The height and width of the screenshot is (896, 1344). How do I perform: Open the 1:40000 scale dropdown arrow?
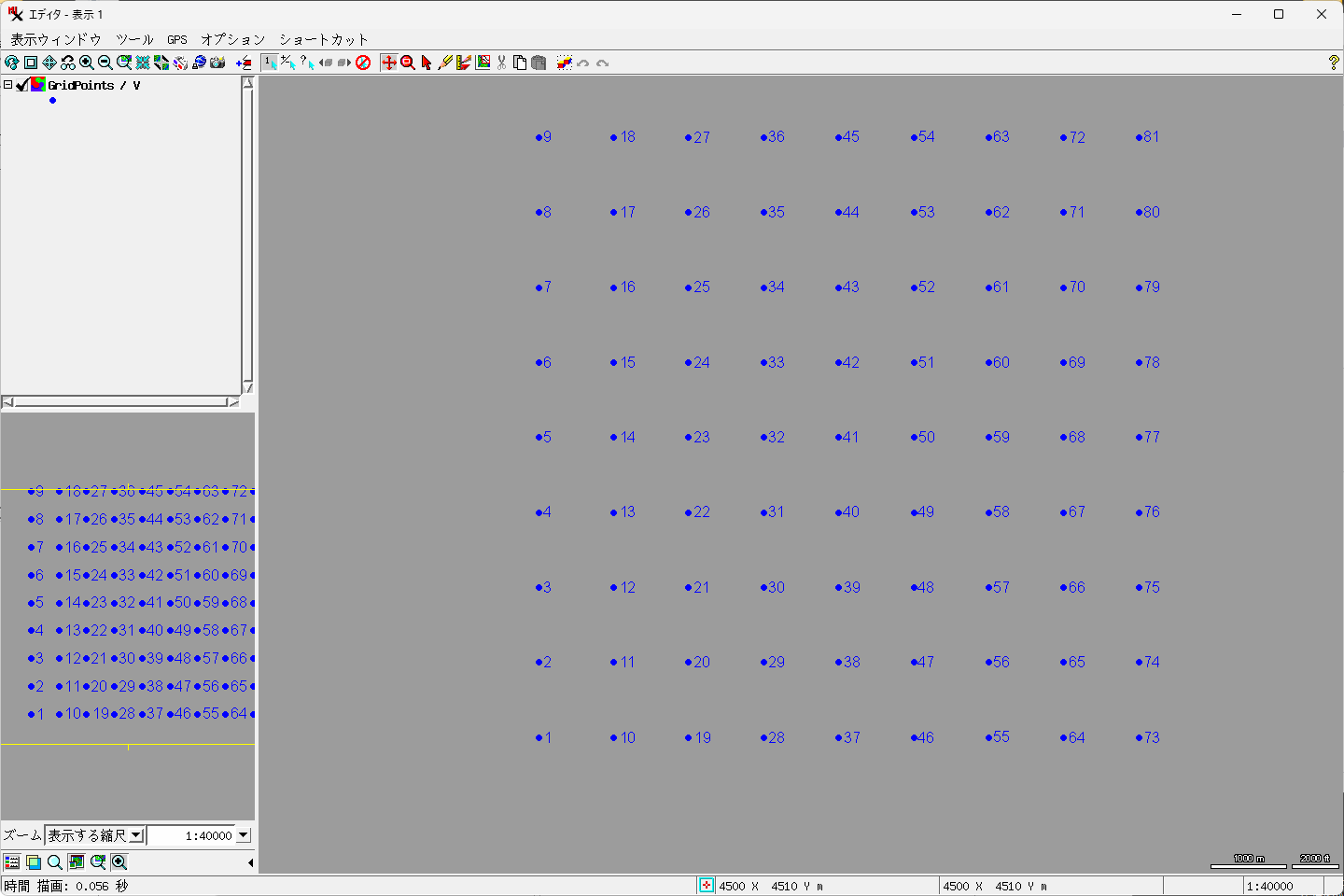(244, 835)
